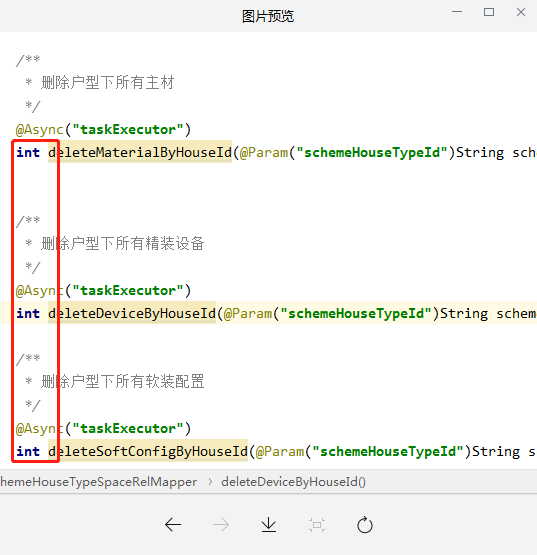Go to the next image arrow
Image resolution: width=537 pixels, height=555 pixels.
(x=221, y=525)
